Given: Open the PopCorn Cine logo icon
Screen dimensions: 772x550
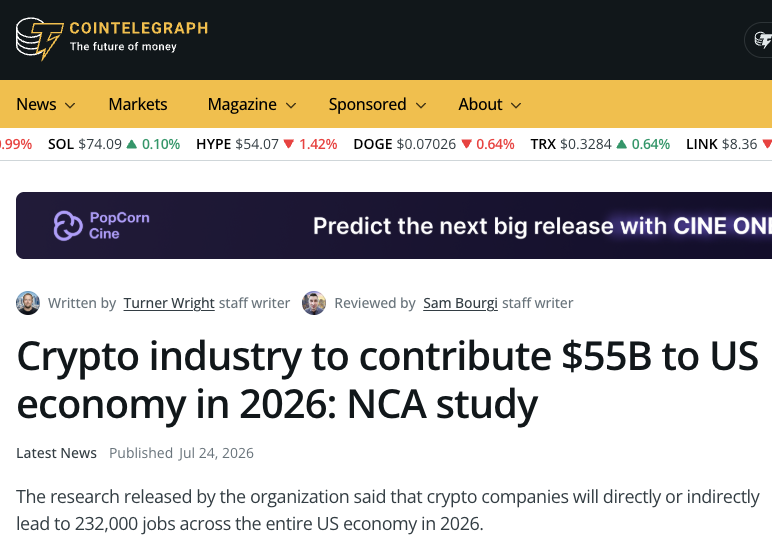Looking at the screenshot, I should pyautogui.click(x=68, y=226).
